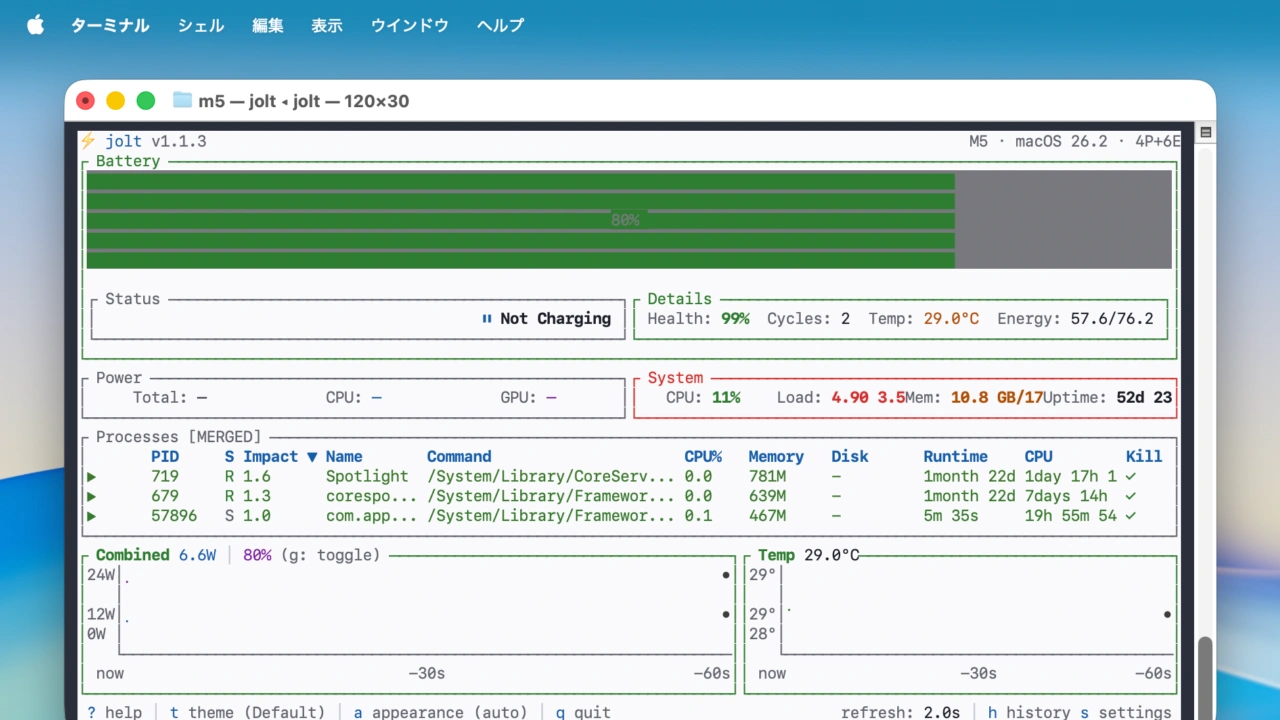Expand the Spotlight process row
This screenshot has width=1280, height=720.
coord(92,477)
